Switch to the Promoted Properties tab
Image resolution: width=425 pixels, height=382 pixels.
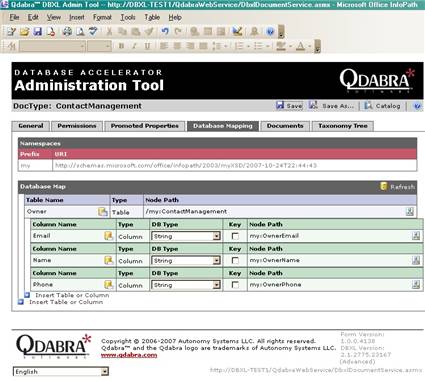coord(145,126)
